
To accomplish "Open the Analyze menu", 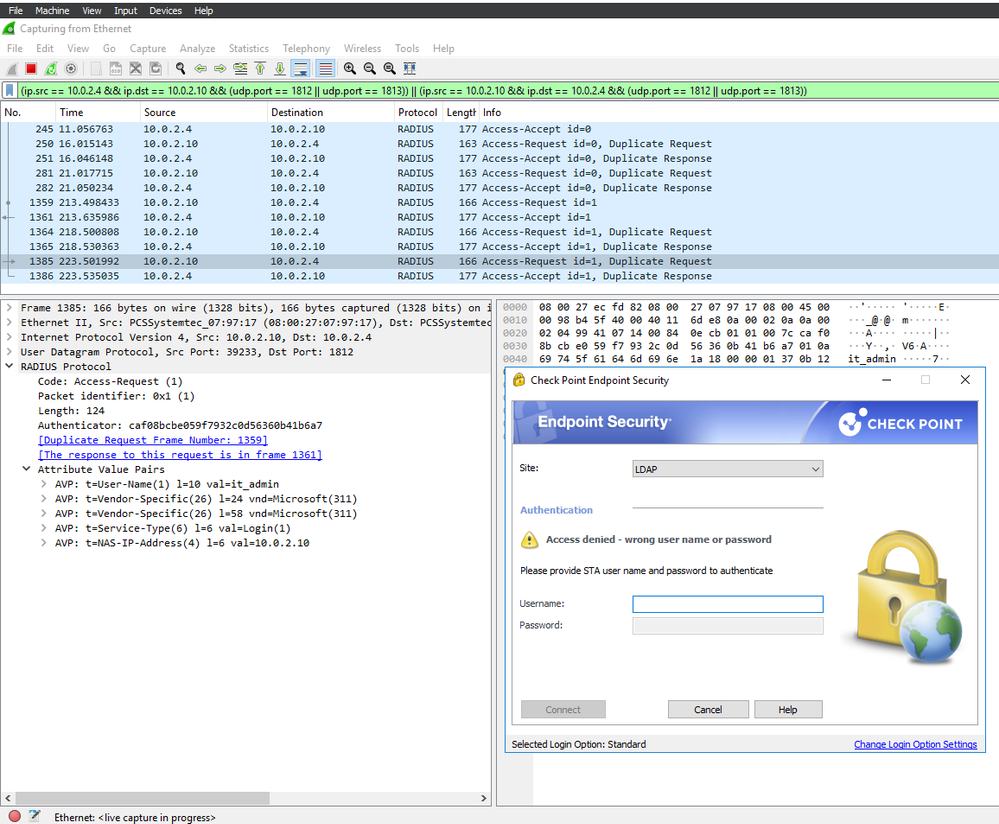I will coord(197,48).
